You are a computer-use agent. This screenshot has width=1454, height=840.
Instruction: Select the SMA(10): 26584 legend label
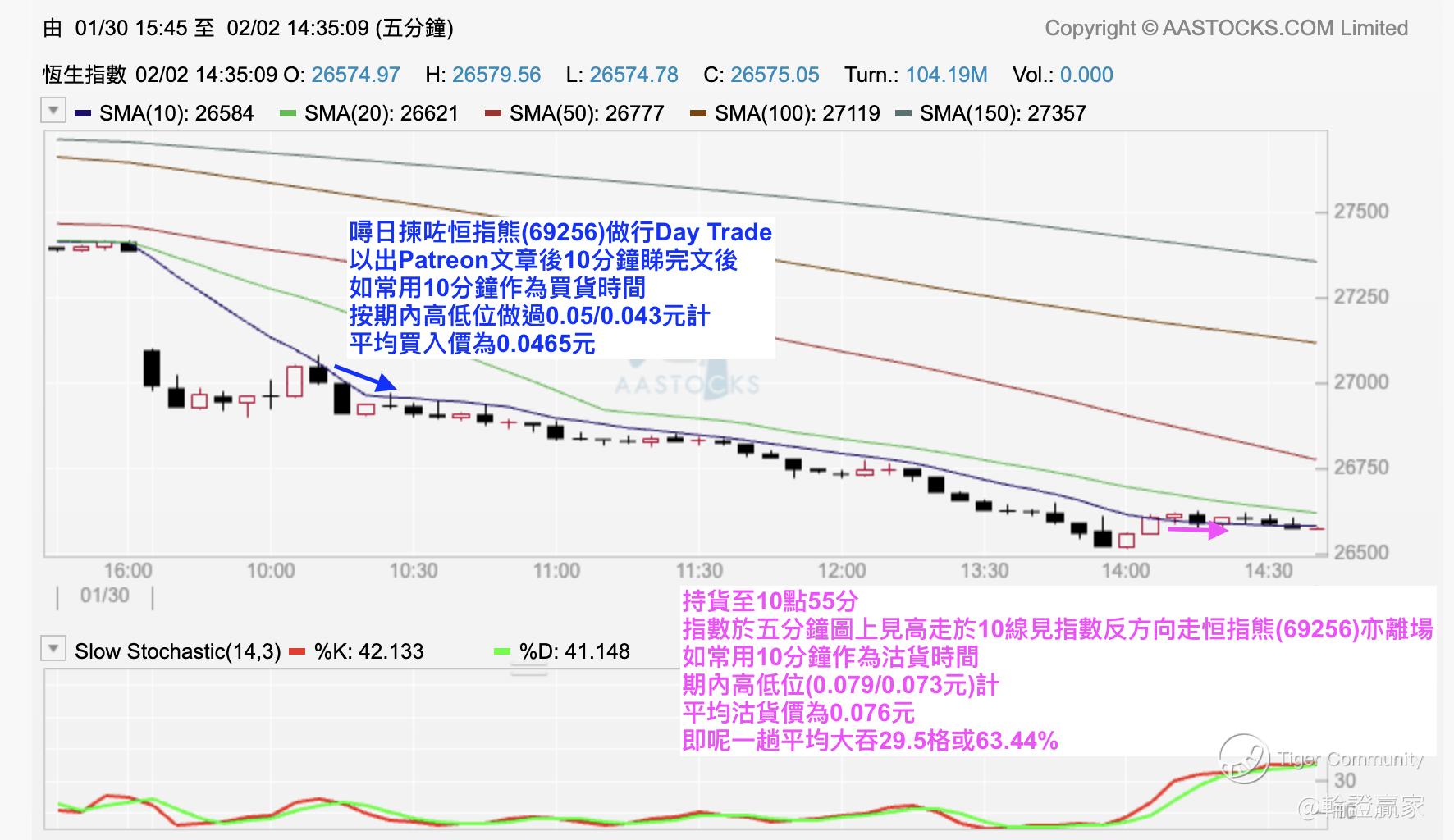[x=176, y=113]
